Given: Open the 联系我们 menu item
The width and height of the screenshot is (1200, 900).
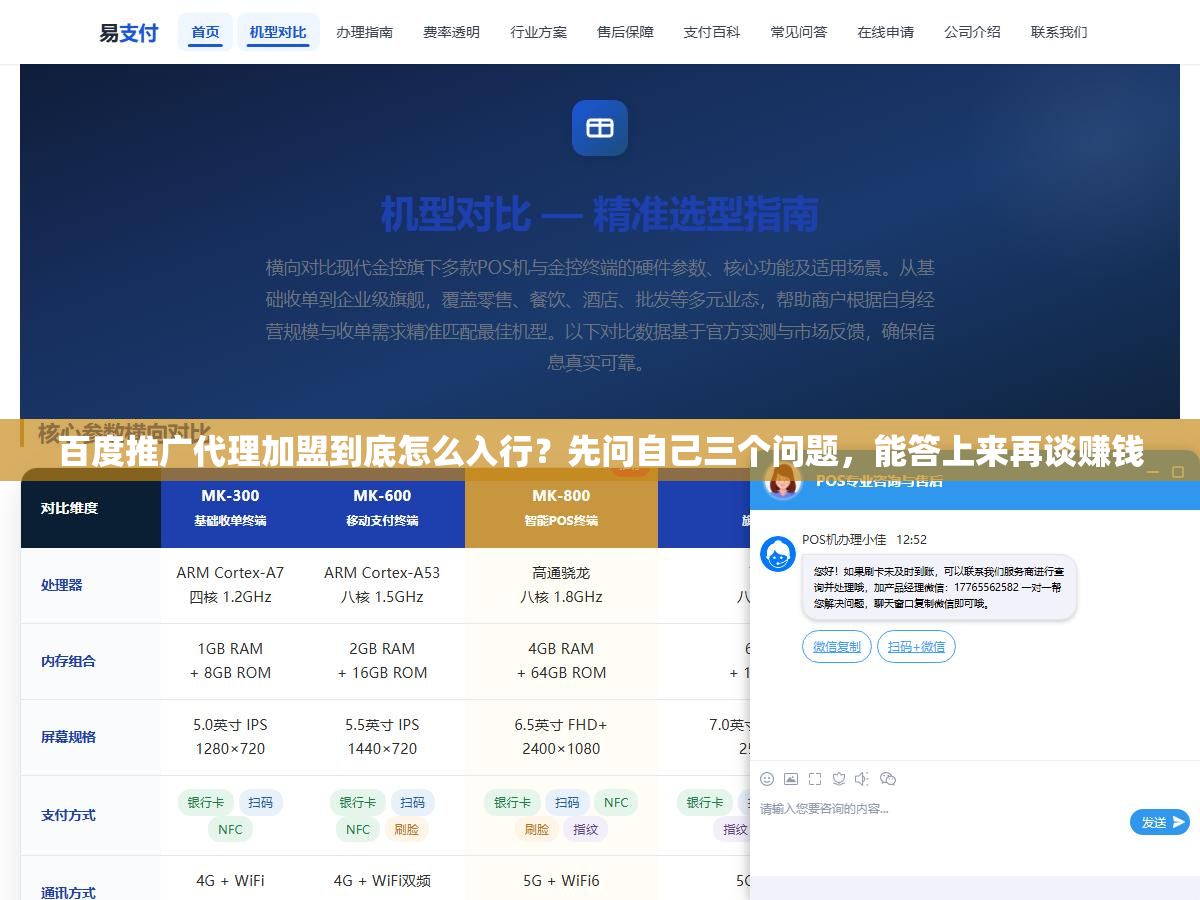Looking at the screenshot, I should pyautogui.click(x=1059, y=32).
